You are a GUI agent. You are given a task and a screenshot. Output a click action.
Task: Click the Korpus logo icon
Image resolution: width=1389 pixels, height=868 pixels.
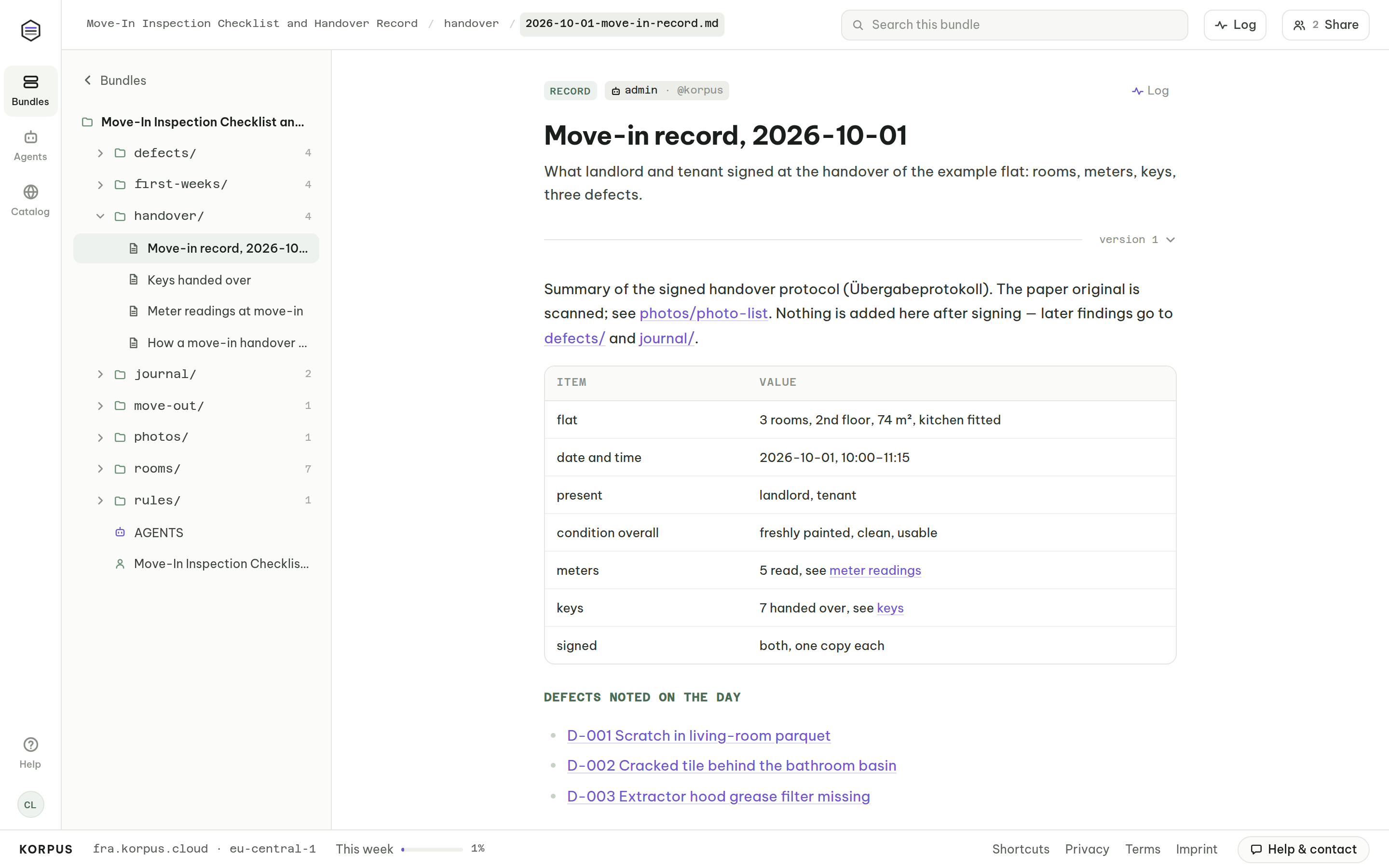30,30
